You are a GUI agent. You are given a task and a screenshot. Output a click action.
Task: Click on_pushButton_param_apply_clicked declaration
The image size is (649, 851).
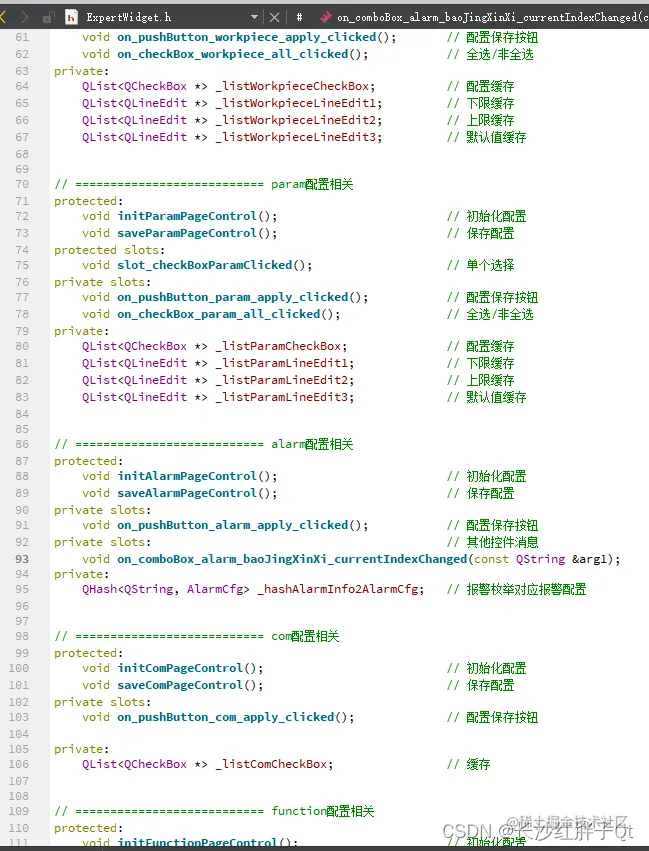[x=233, y=297]
